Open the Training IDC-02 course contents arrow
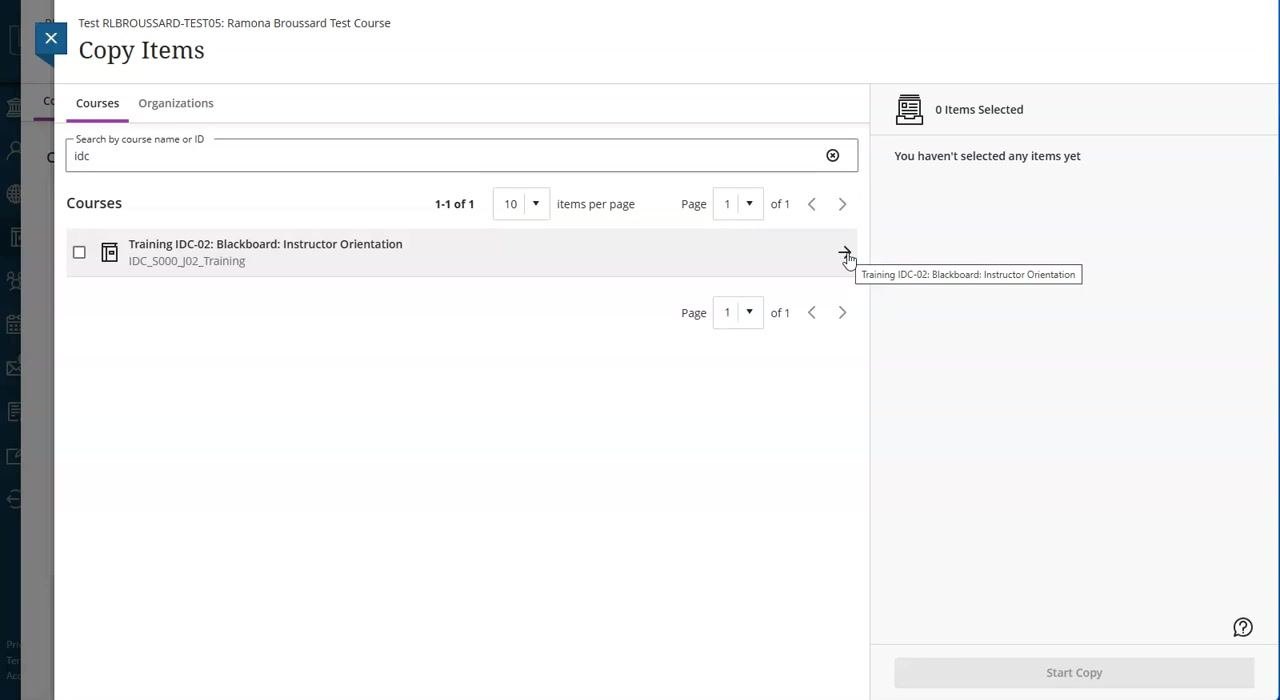The width and height of the screenshot is (1280, 700). pos(845,253)
